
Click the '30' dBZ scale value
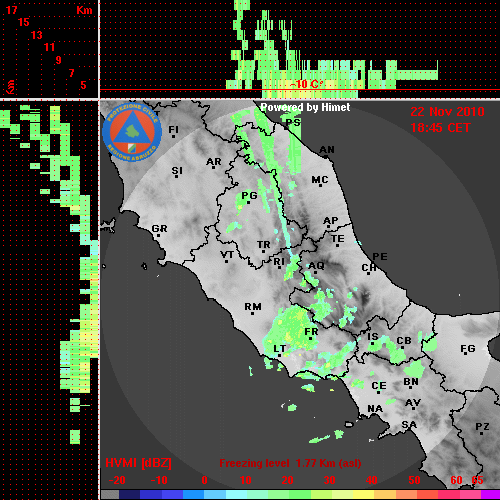330,480
